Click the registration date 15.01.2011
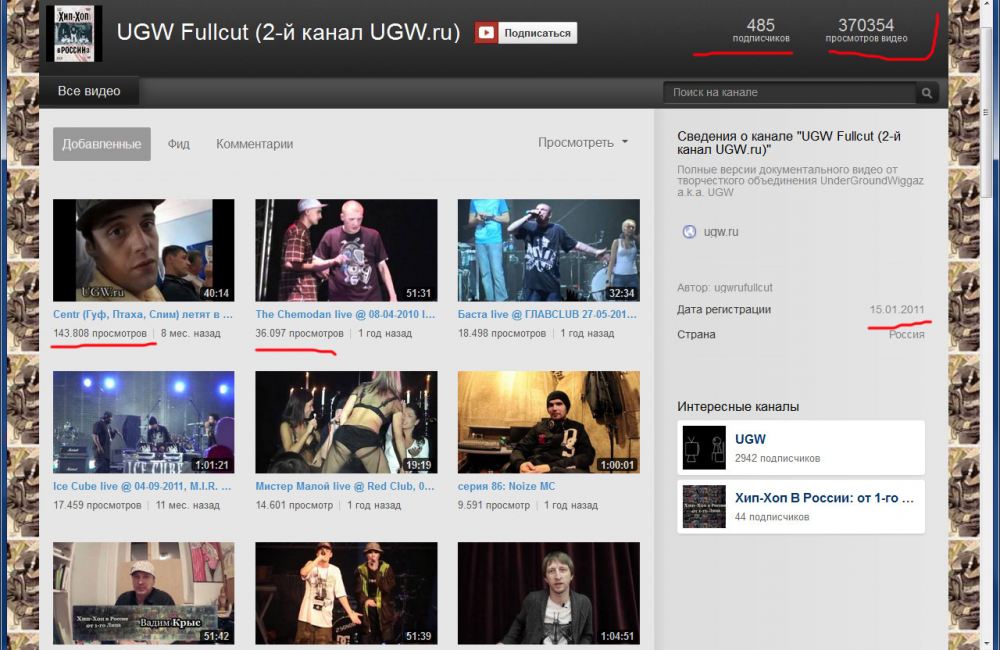The height and width of the screenshot is (650, 1000). point(897,310)
